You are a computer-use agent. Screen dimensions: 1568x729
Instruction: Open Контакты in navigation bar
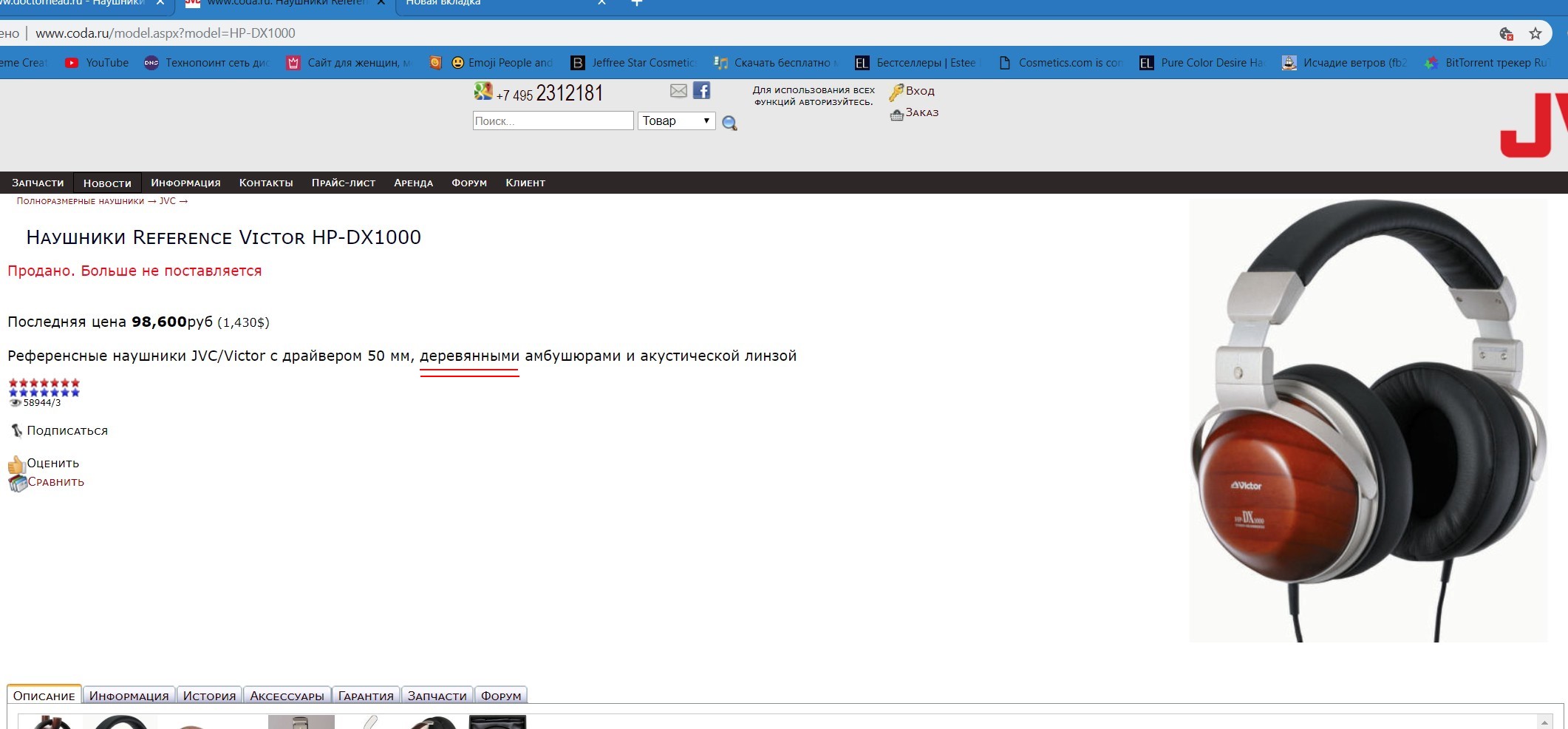266,183
